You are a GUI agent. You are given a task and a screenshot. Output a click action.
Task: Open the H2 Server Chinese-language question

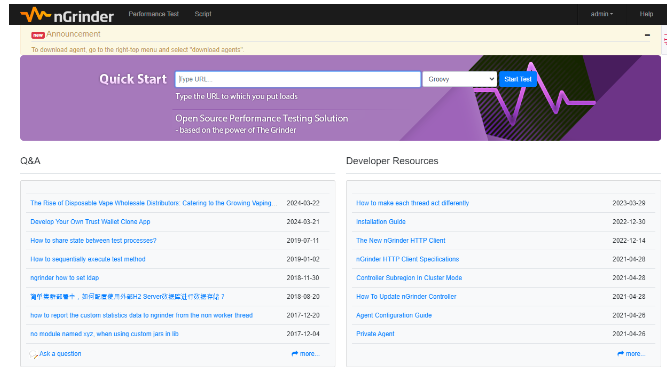(127, 297)
